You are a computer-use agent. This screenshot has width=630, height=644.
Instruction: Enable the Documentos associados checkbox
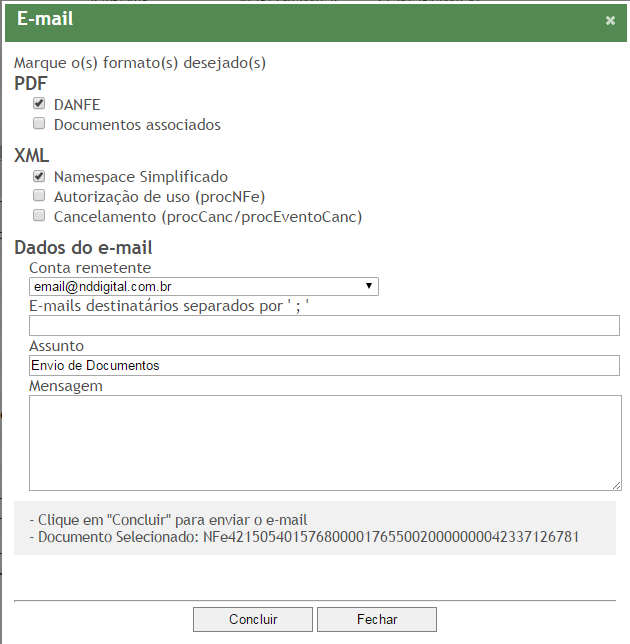point(39,125)
